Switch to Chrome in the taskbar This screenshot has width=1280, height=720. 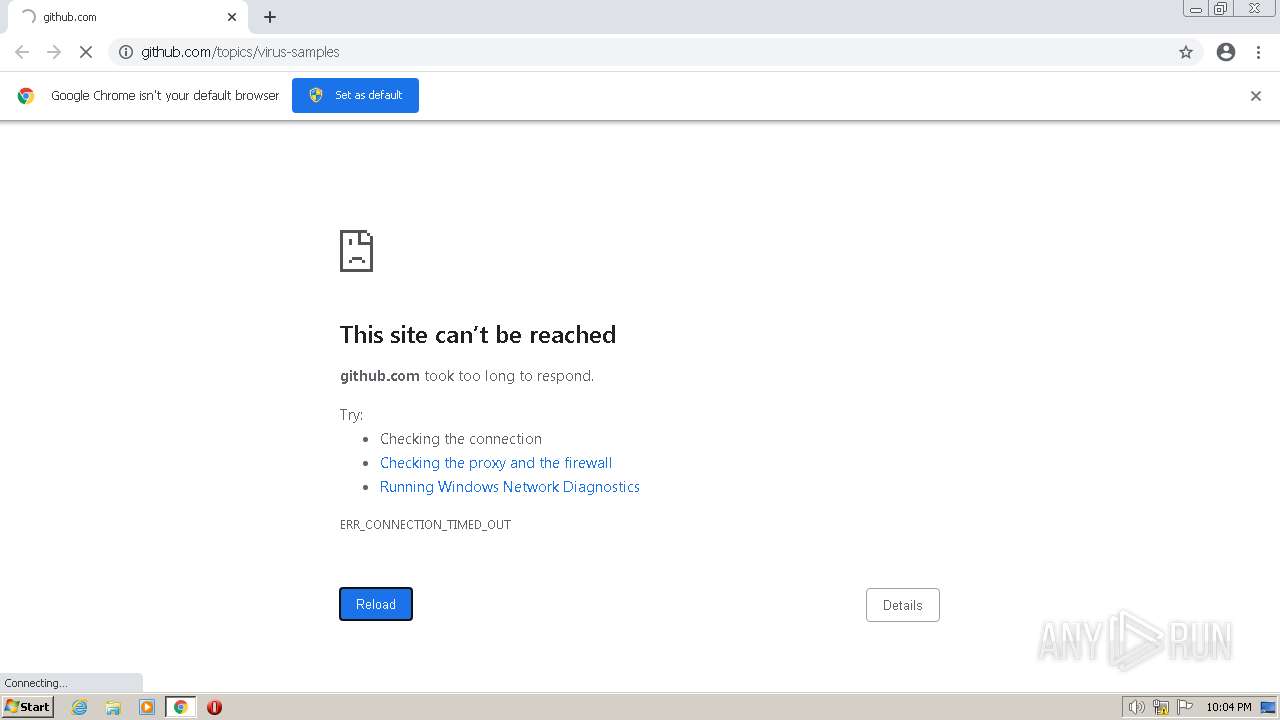tap(180, 707)
